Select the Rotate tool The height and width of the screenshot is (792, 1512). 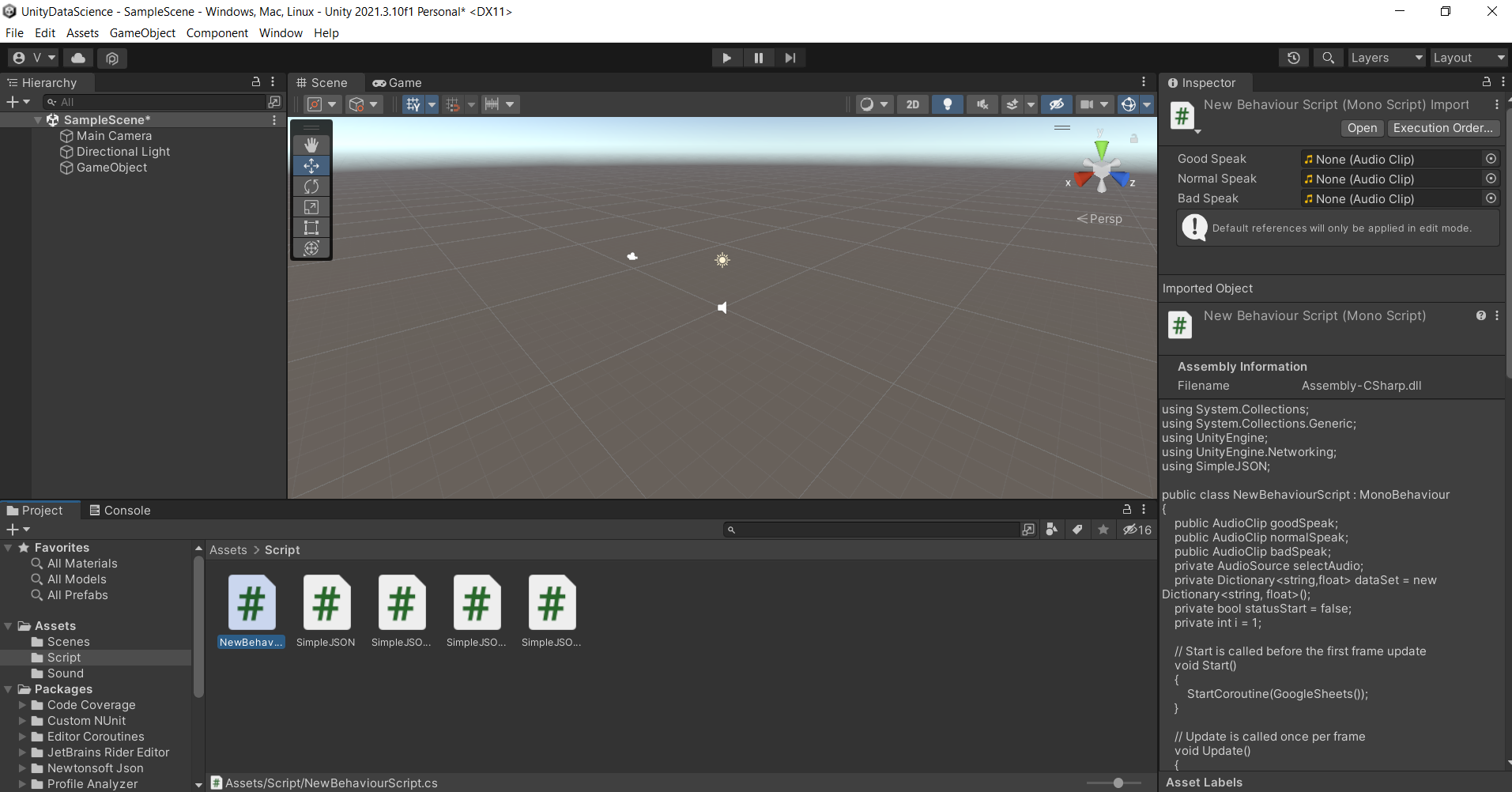pyautogui.click(x=311, y=187)
